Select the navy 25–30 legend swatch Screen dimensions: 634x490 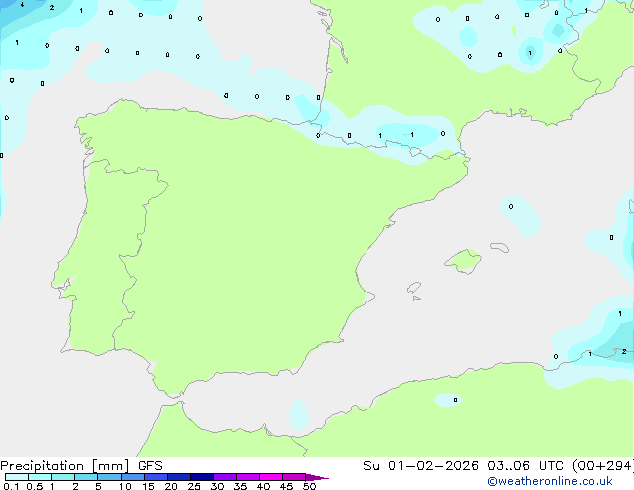point(202,477)
